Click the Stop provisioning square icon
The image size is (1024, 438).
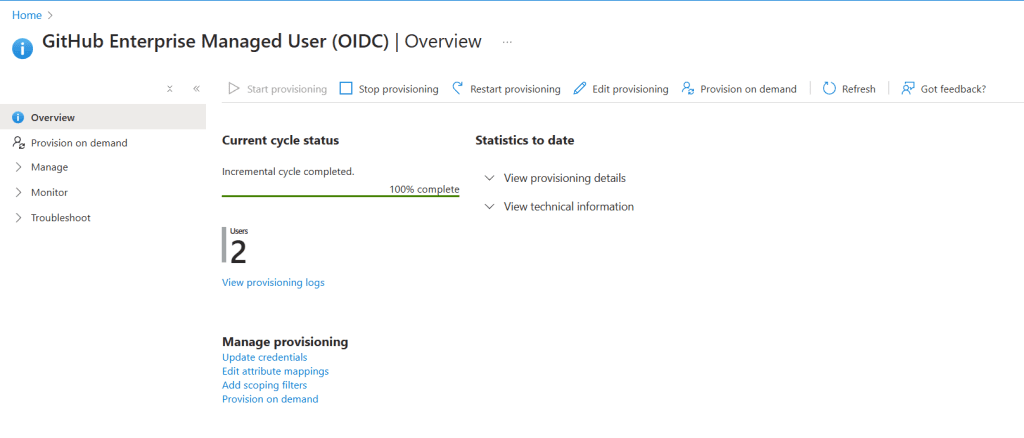(x=346, y=89)
